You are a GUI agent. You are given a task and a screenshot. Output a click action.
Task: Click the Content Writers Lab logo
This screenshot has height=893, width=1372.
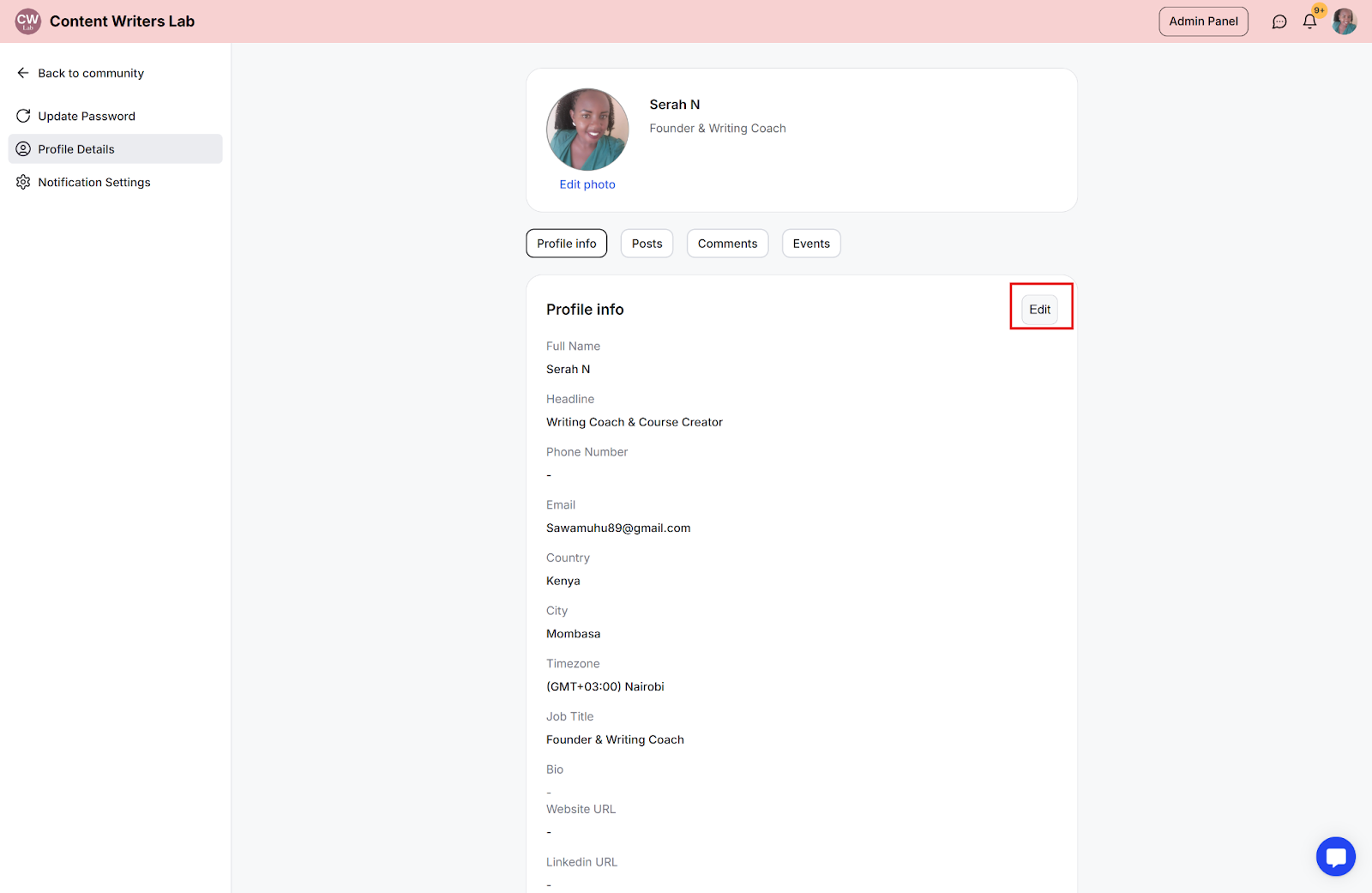coord(28,21)
